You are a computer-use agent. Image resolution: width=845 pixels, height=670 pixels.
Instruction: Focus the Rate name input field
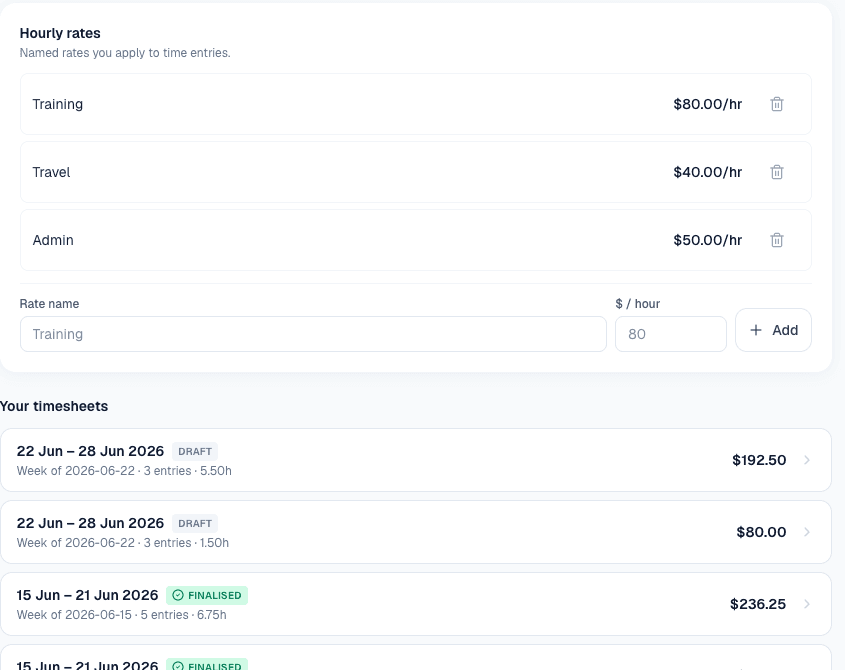click(313, 334)
